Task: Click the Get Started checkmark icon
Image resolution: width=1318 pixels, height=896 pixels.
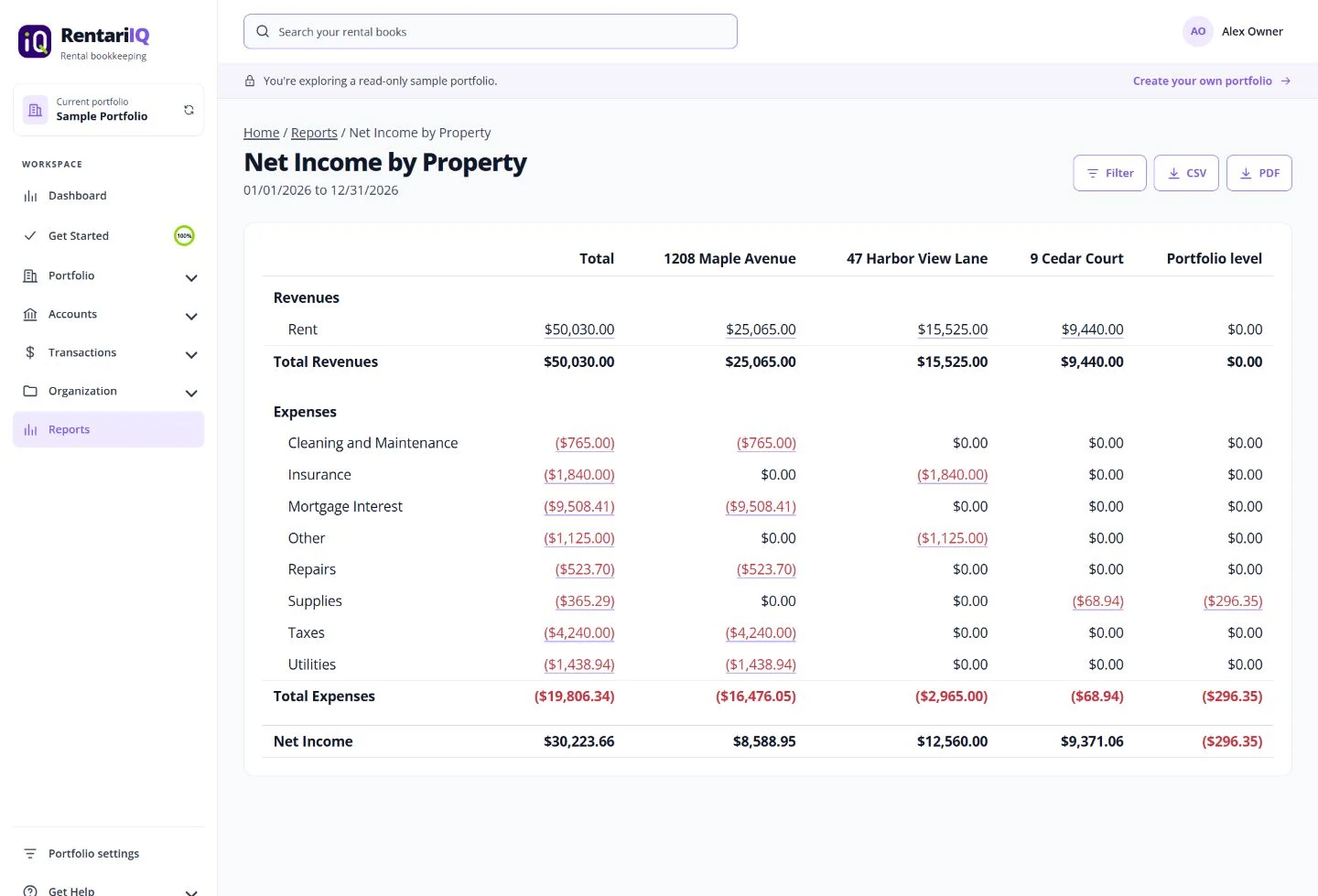Action: 30,236
